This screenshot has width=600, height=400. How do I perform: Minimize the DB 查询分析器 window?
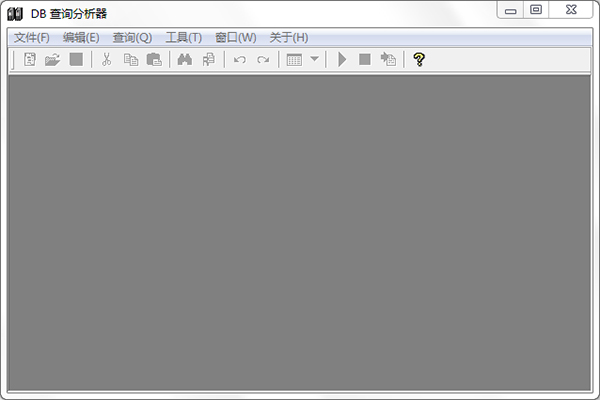click(510, 10)
